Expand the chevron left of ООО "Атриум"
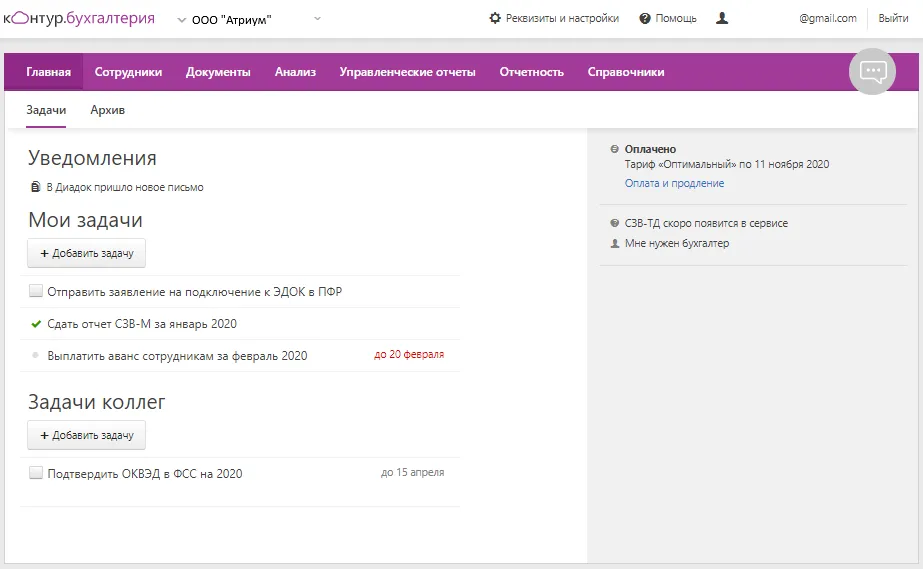Viewport: 923px width, 569px height. pyautogui.click(x=182, y=20)
